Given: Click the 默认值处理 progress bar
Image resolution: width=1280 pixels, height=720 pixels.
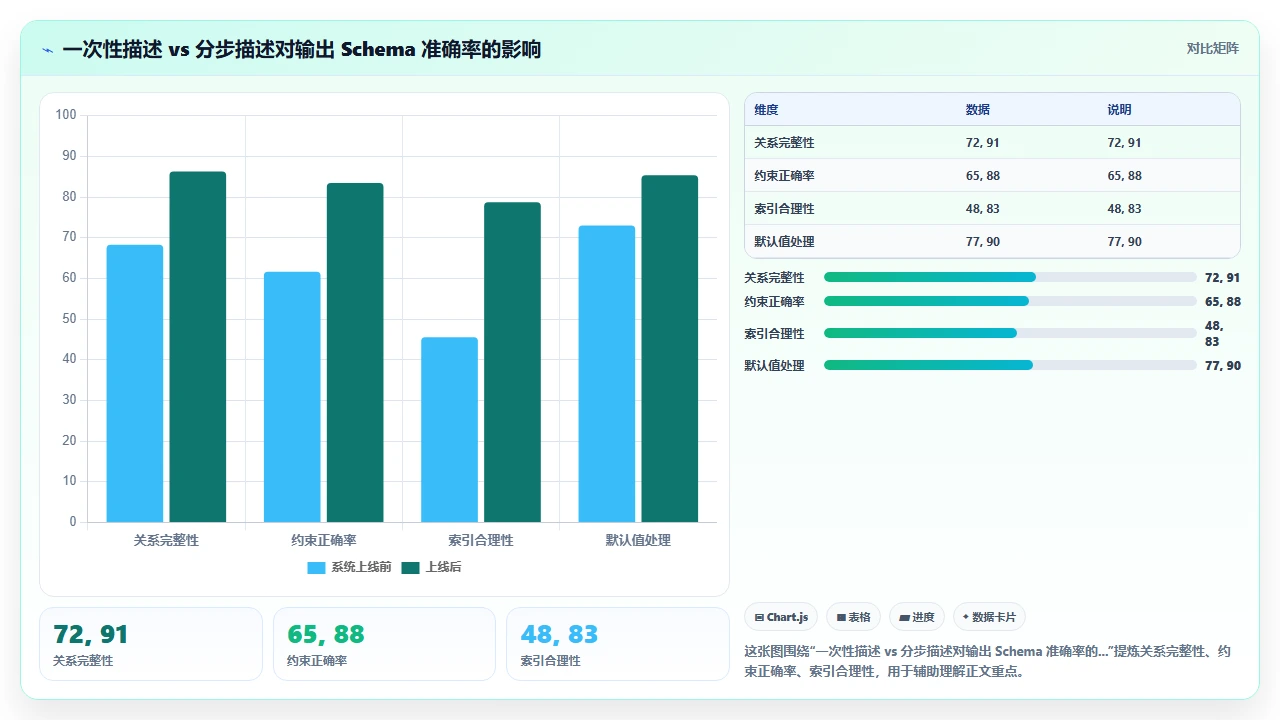Looking at the screenshot, I should (1010, 365).
